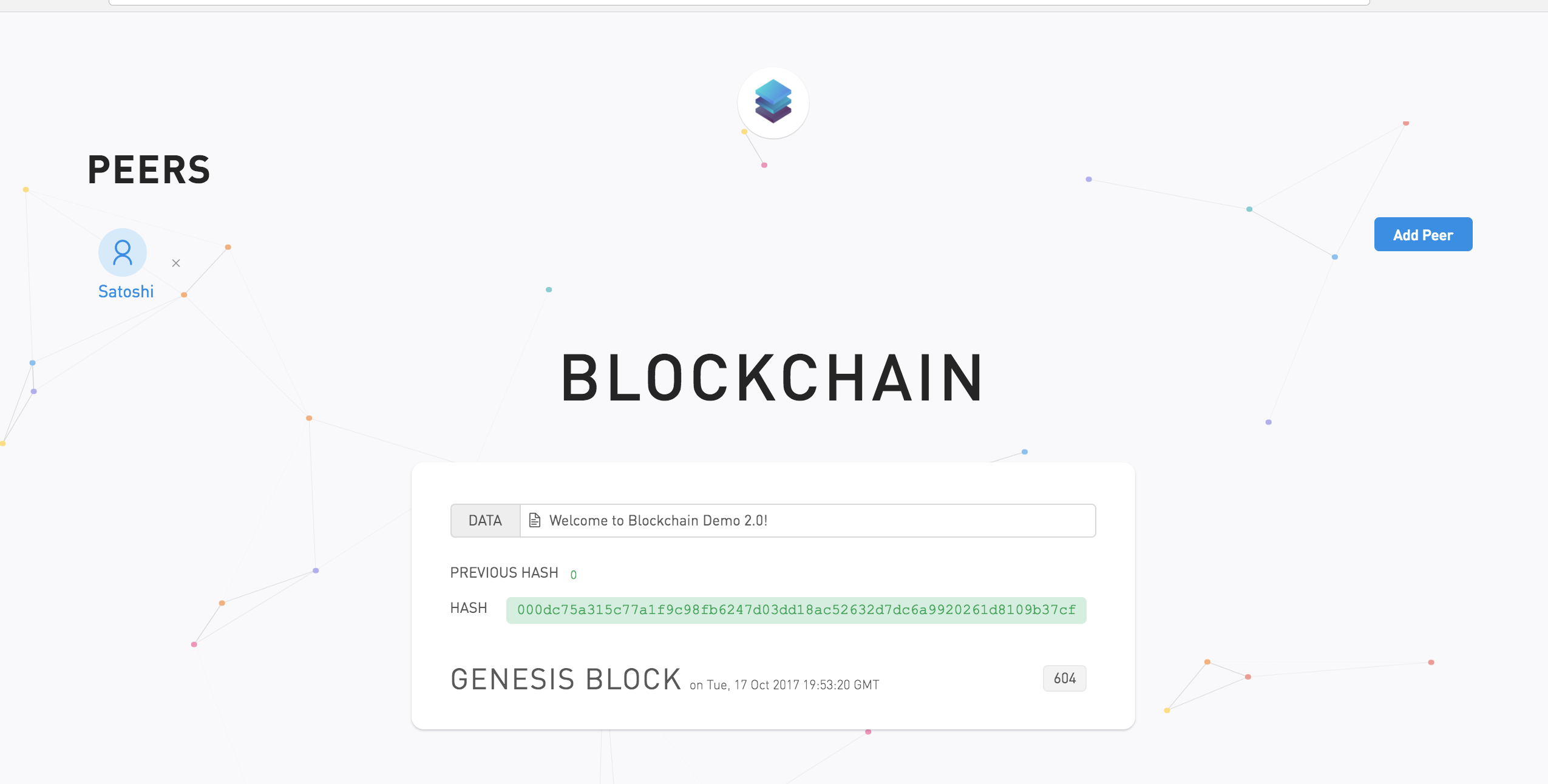This screenshot has height=784, width=1548.
Task: Click the pink network node dot
Action: pyautogui.click(x=764, y=165)
